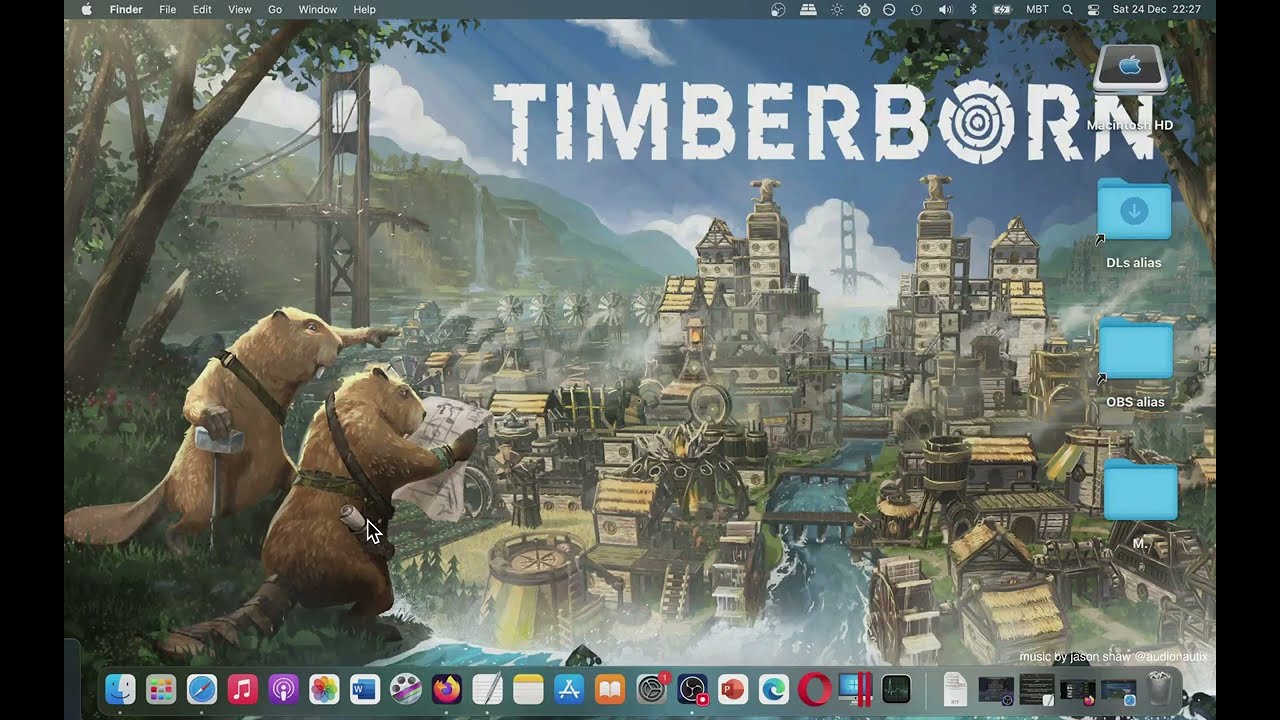Click the Spotlight search magnifier
The width and height of the screenshot is (1280, 720).
(x=1068, y=9)
